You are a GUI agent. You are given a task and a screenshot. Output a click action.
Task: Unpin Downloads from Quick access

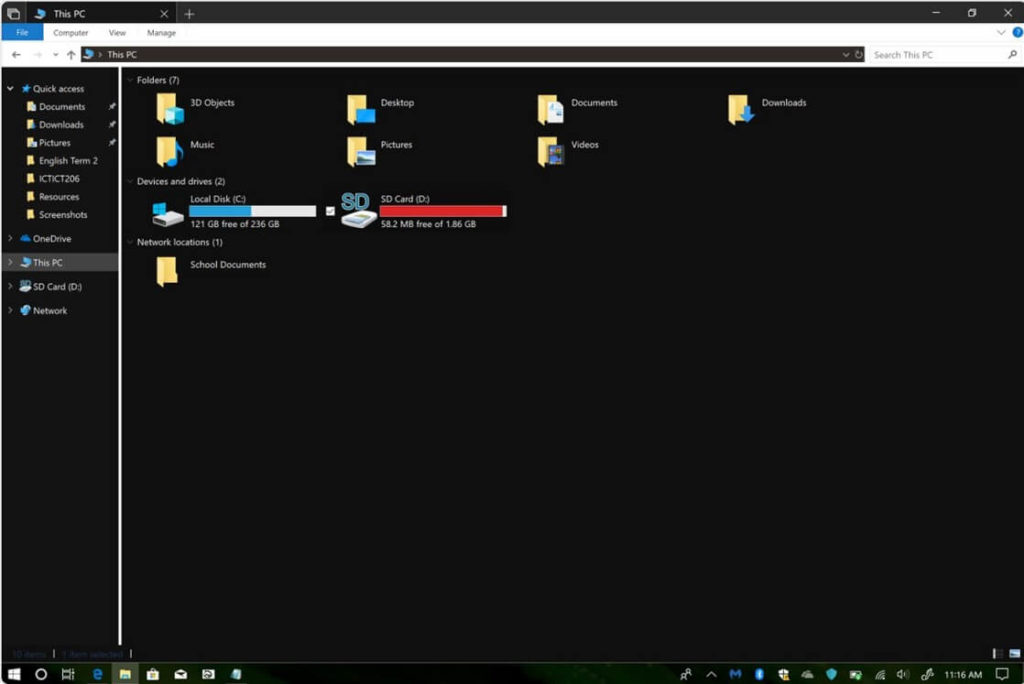(x=112, y=124)
